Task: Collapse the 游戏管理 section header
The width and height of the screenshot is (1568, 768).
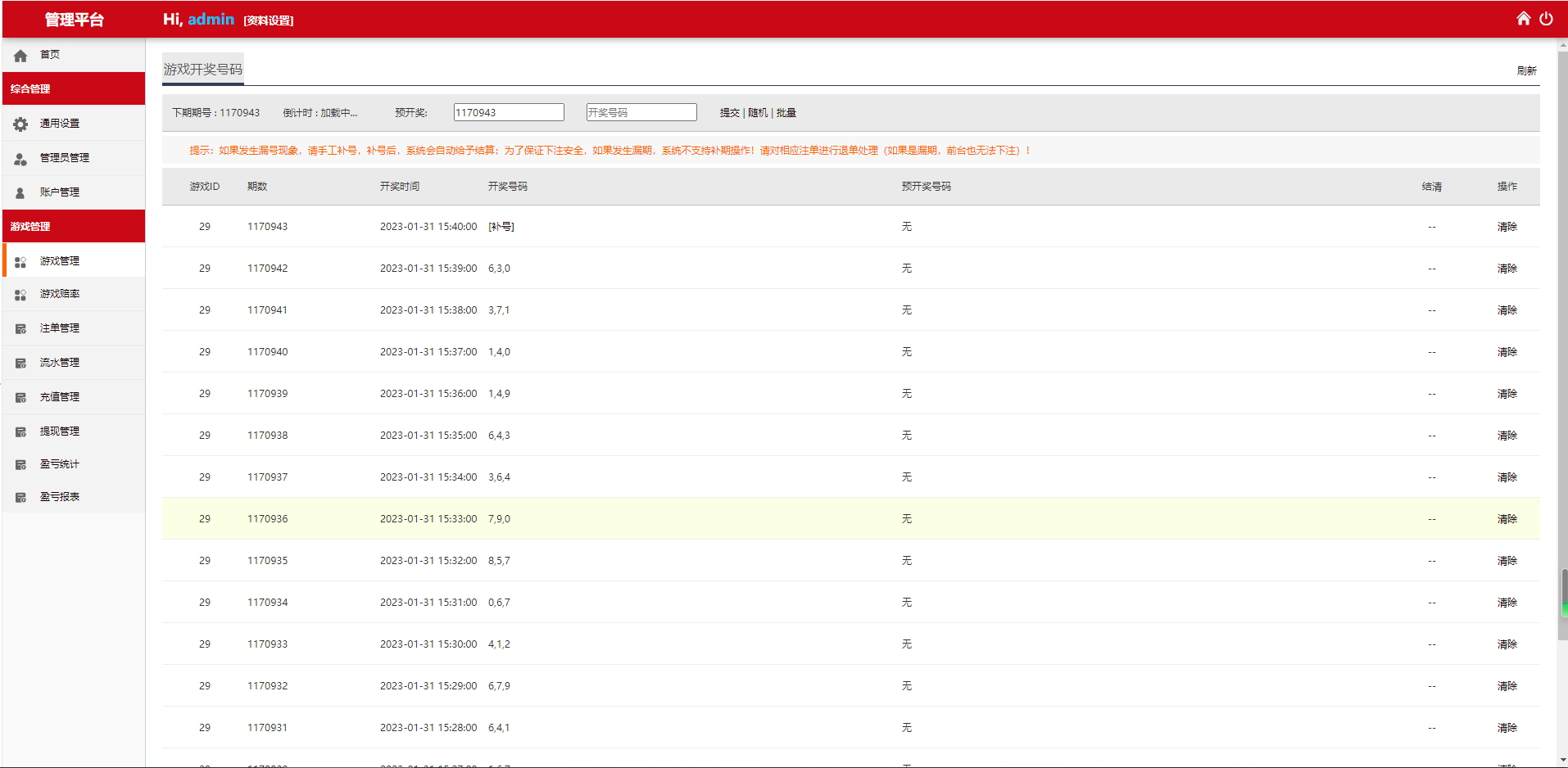Action: pos(74,226)
